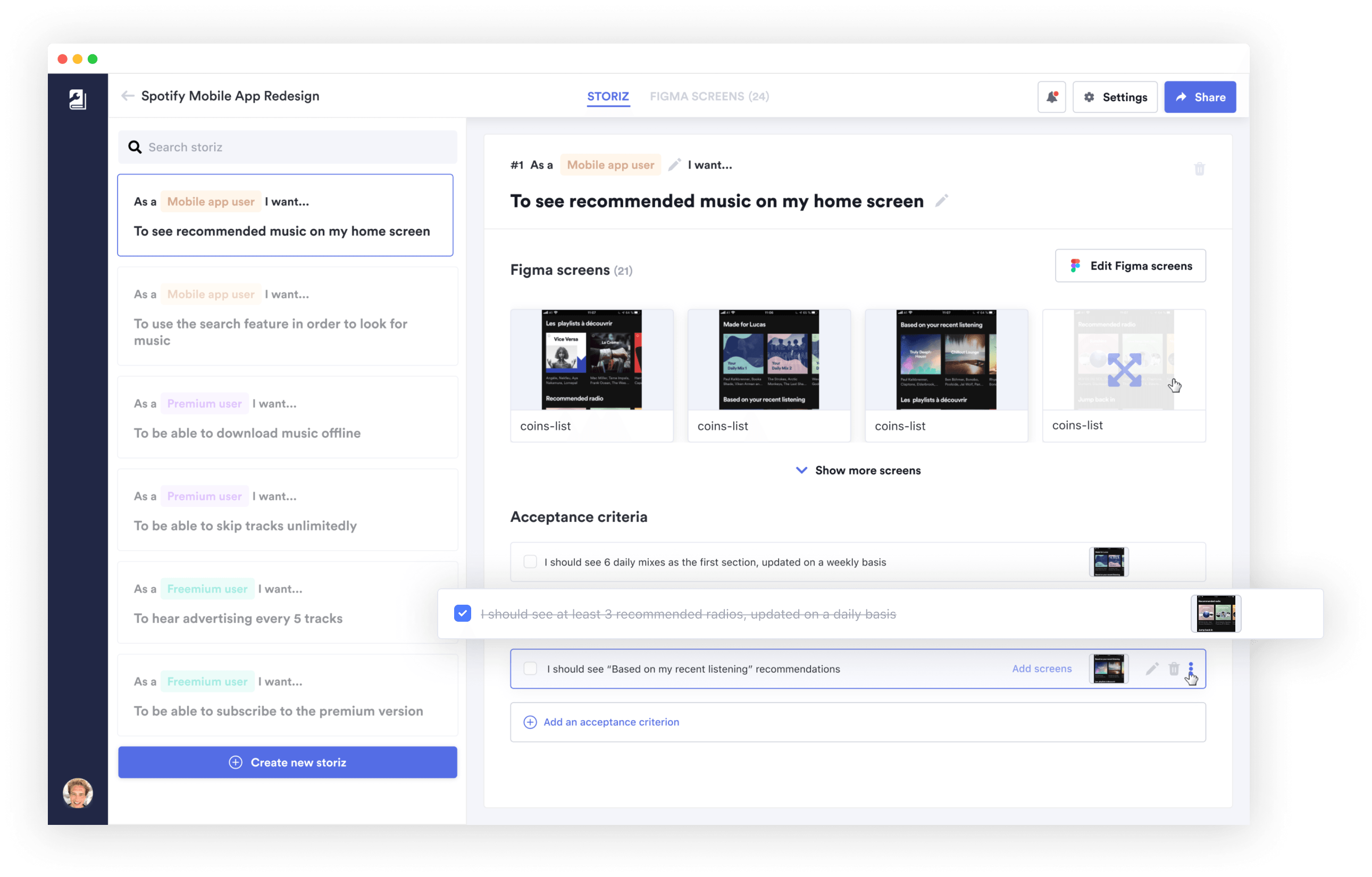The width and height of the screenshot is (1372, 877).
Task: Edit the recent listening criterion pencil
Action: (1151, 669)
